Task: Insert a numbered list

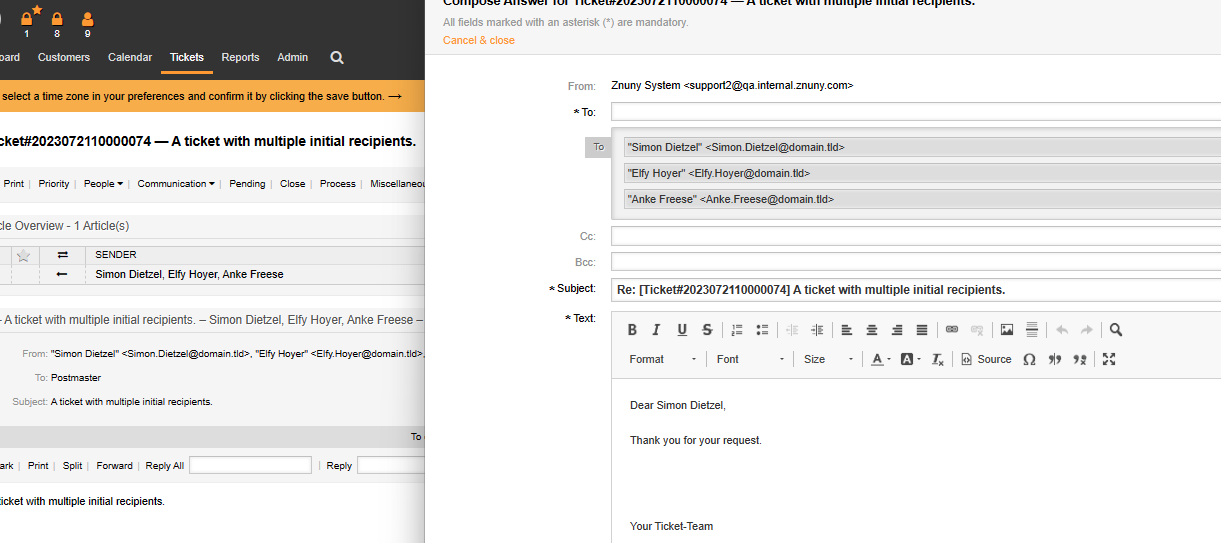Action: pyautogui.click(x=737, y=330)
